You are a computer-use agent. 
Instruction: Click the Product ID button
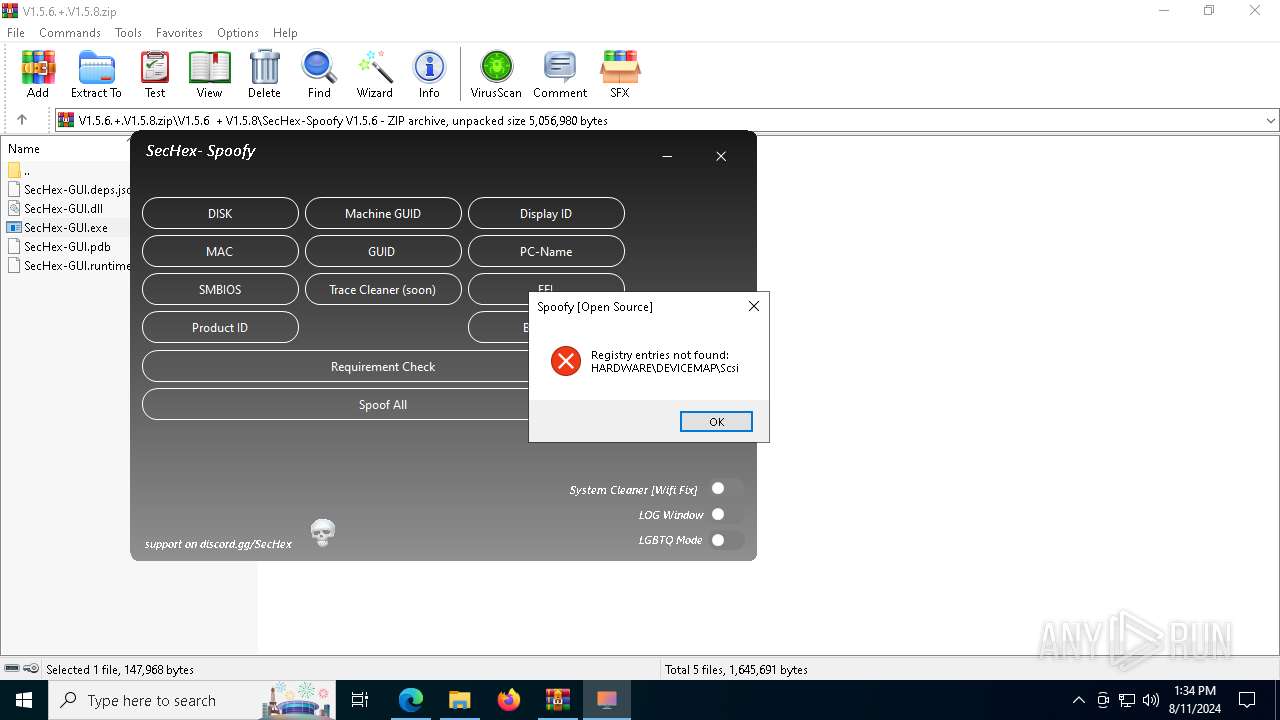click(x=220, y=327)
